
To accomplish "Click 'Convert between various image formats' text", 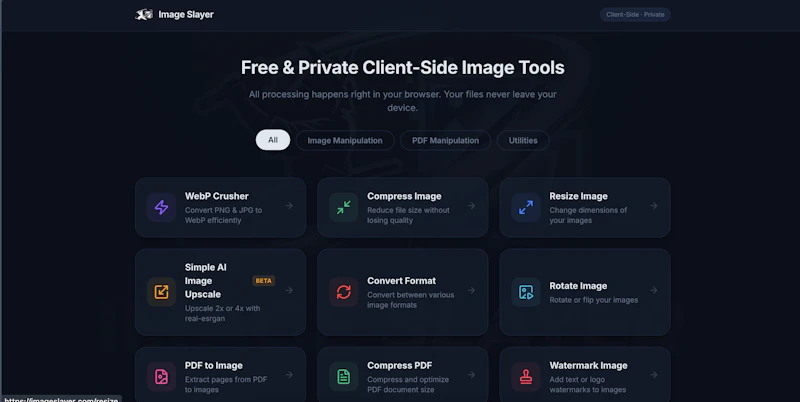I will tap(410, 299).
